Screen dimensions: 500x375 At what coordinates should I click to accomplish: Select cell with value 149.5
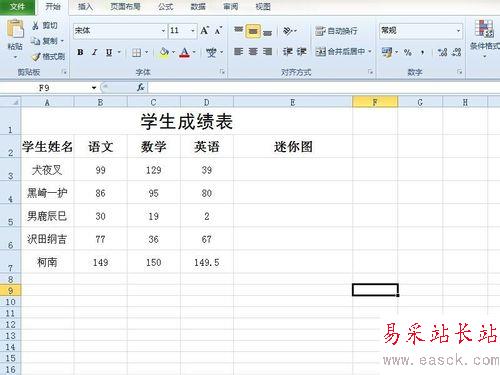[x=207, y=262]
